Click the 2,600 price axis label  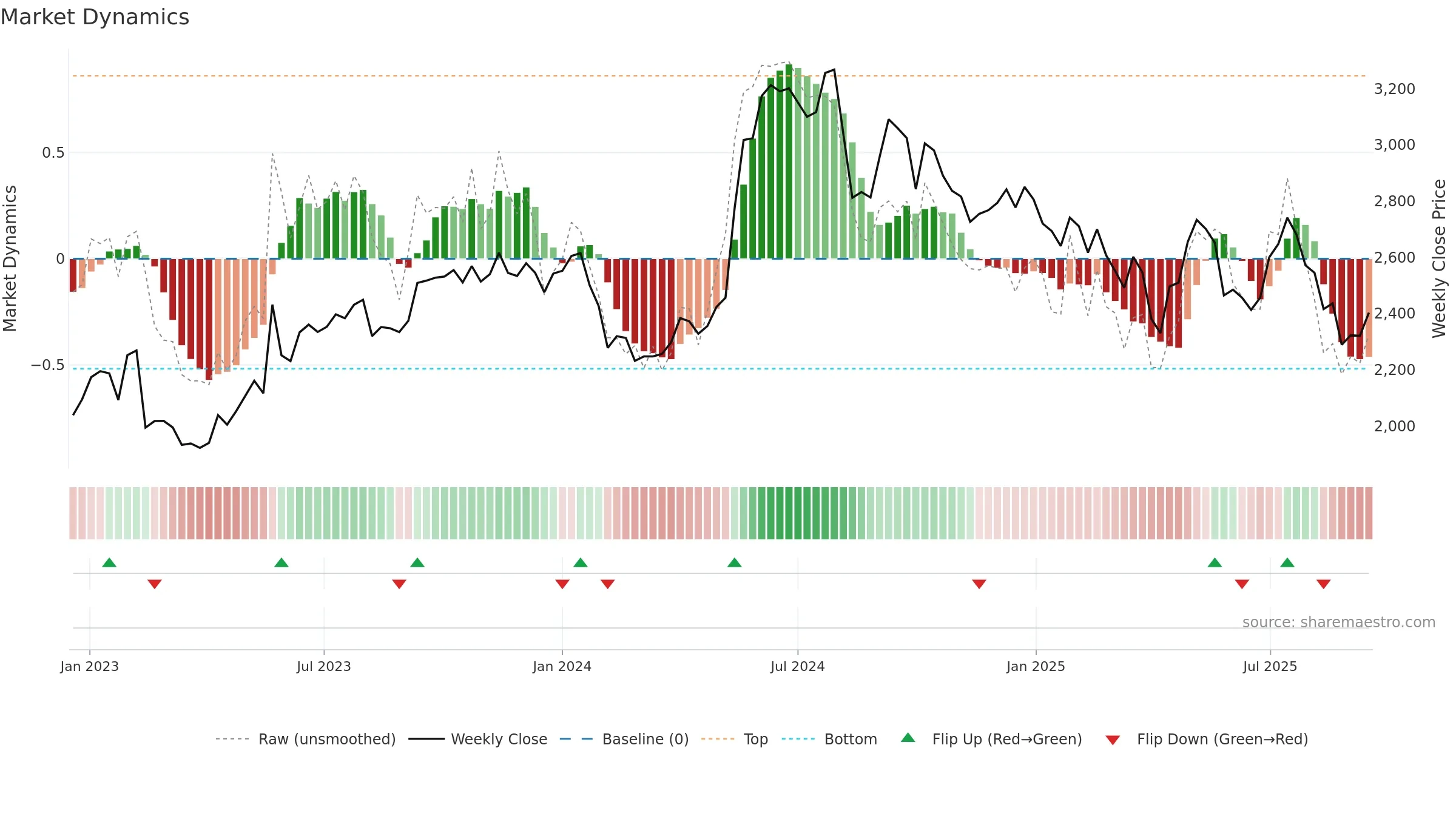click(1395, 258)
